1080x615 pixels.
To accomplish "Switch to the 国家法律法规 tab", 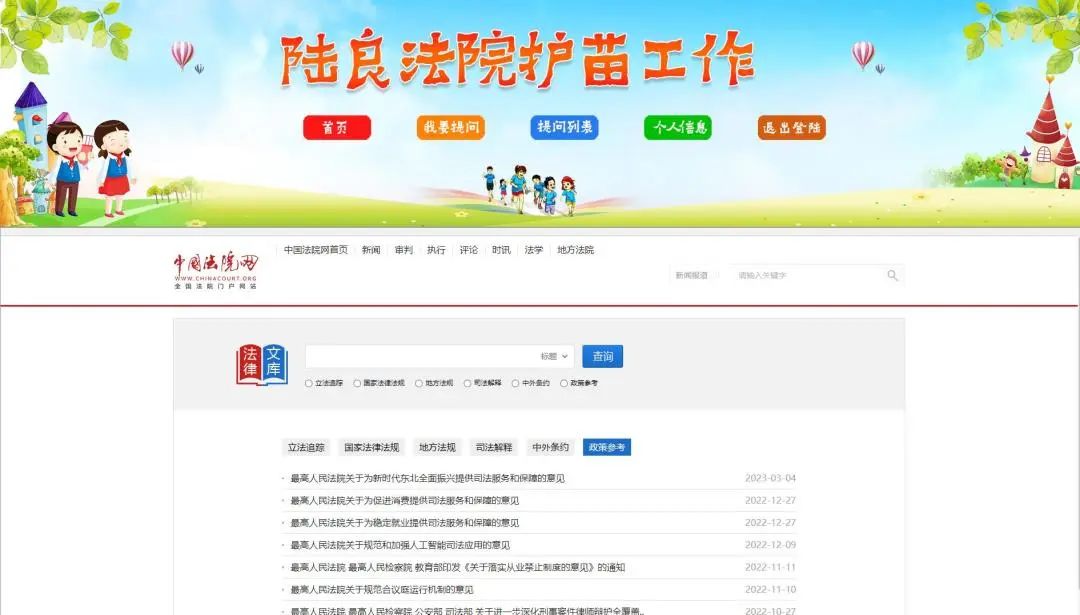I will pos(371,448).
